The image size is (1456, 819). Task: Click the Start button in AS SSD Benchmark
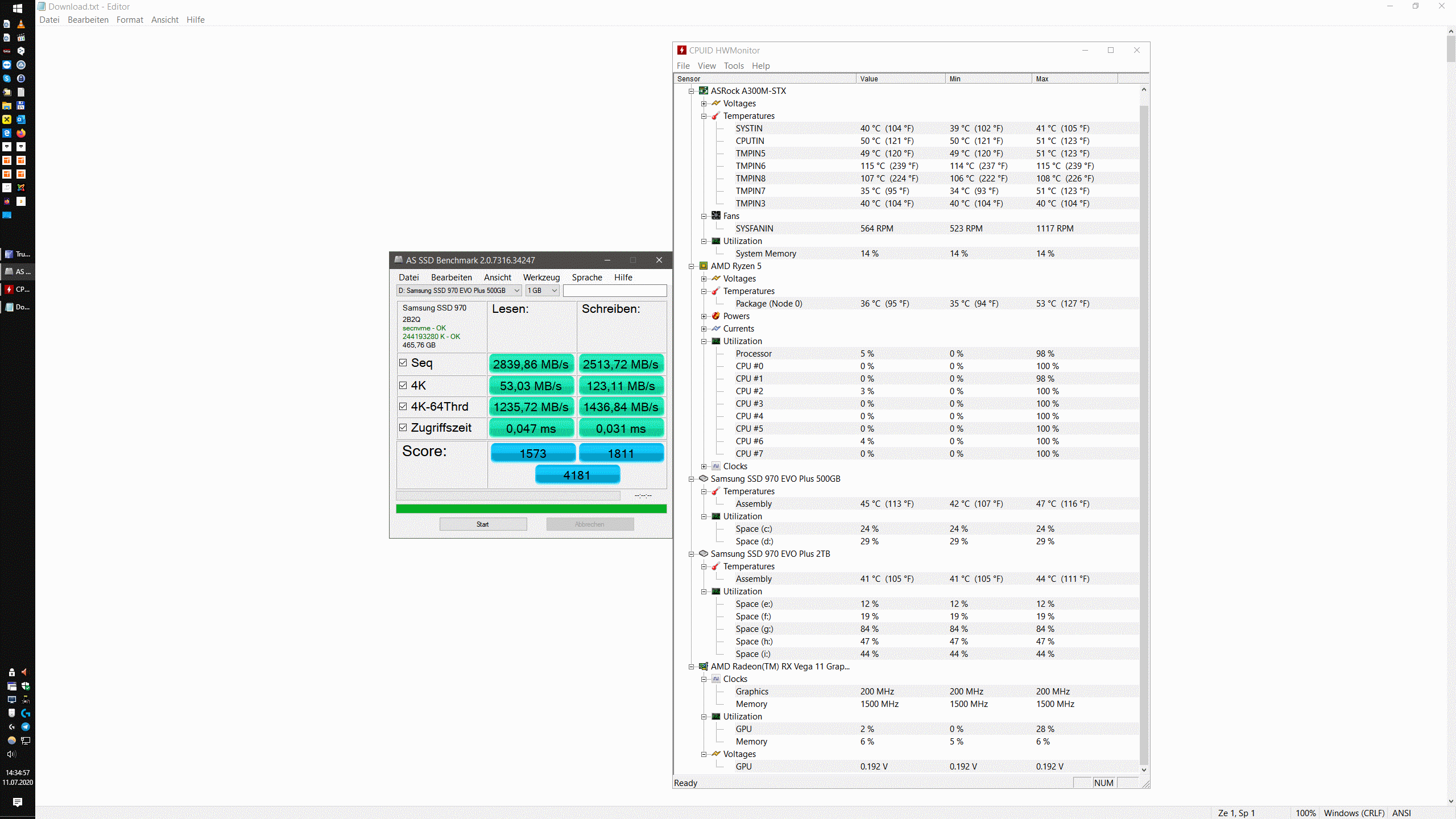pyautogui.click(x=483, y=524)
